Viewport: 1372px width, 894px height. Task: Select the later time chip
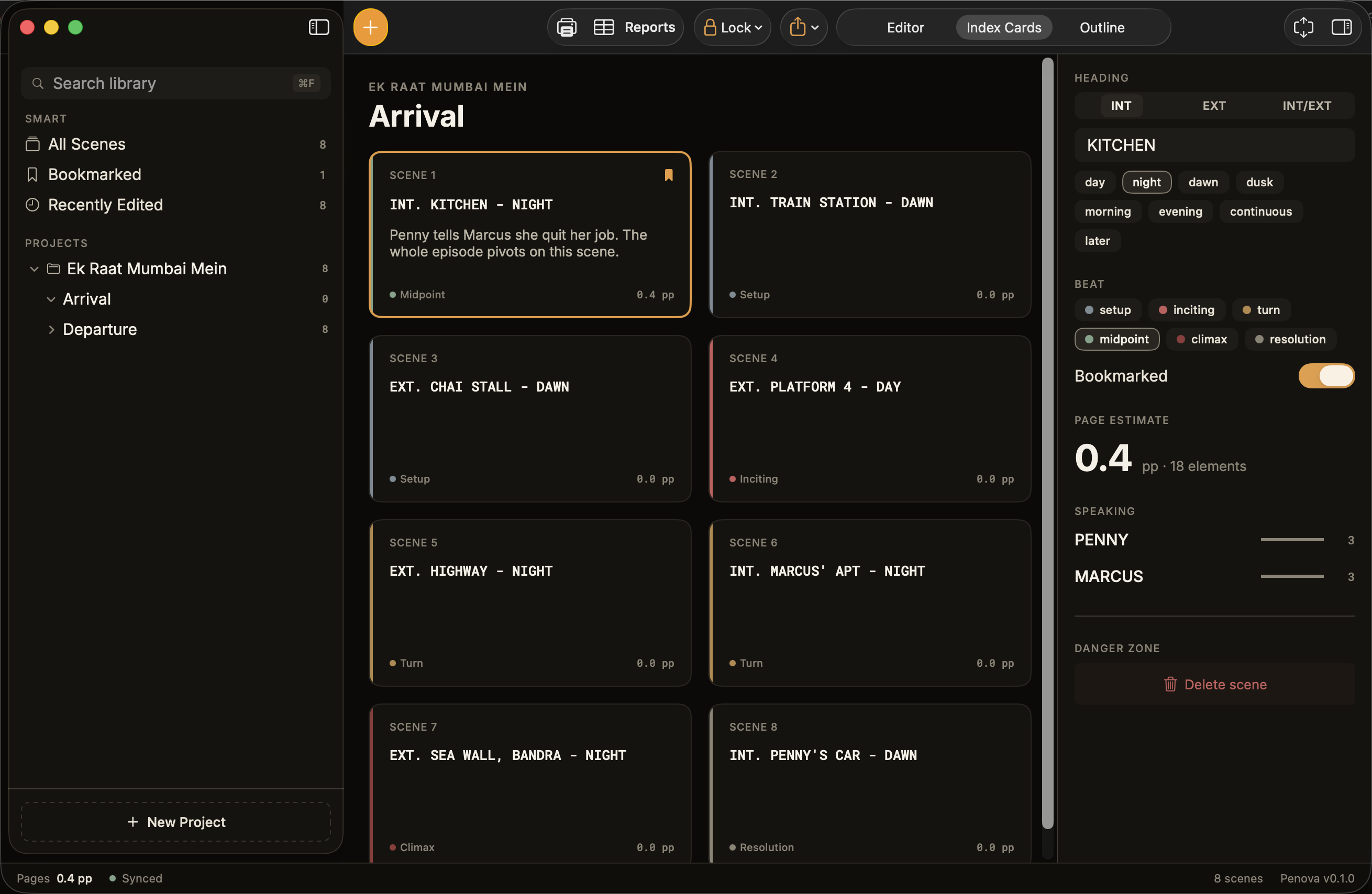point(1097,241)
